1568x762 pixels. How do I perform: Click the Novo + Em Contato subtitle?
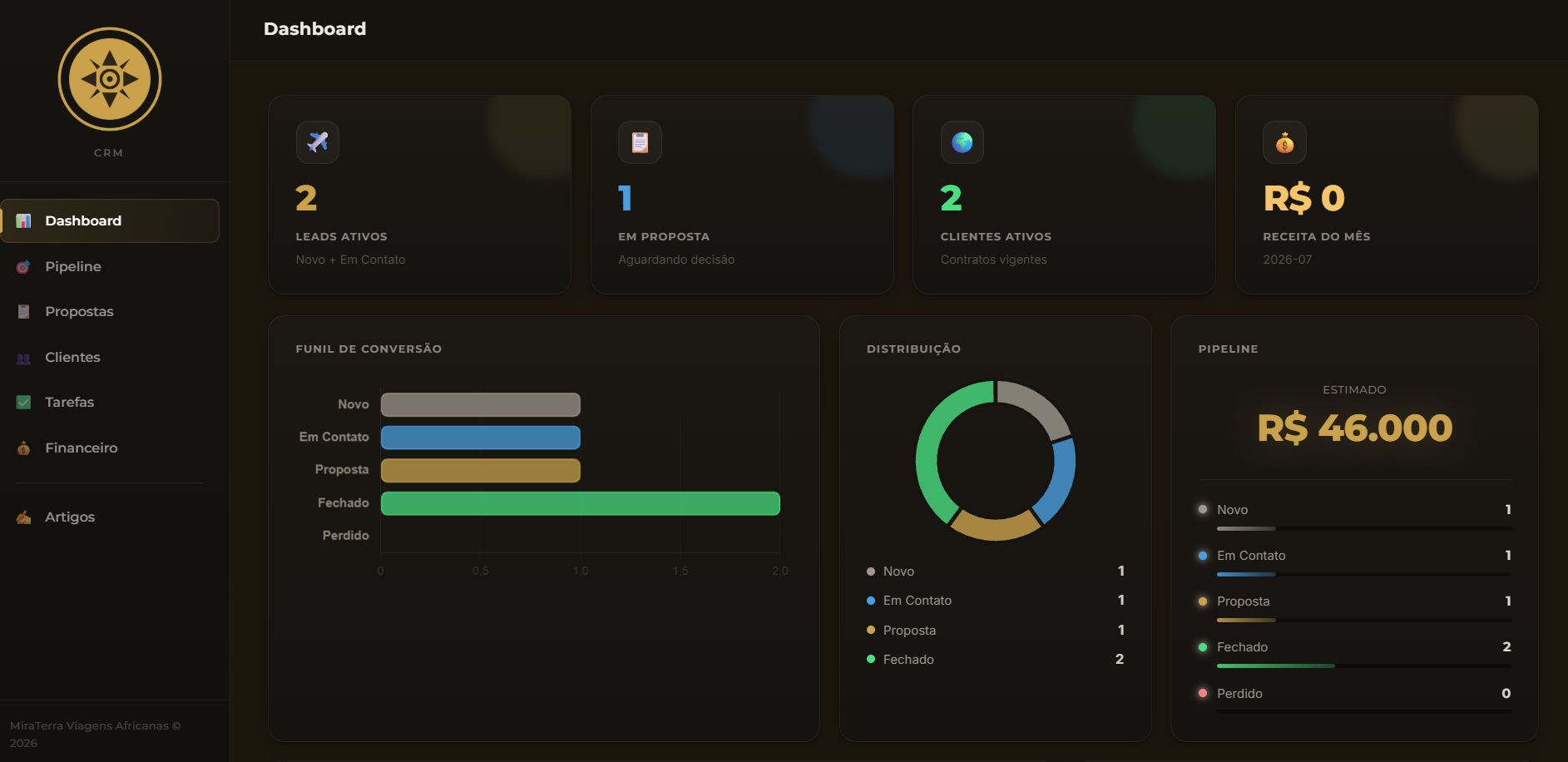(x=350, y=260)
